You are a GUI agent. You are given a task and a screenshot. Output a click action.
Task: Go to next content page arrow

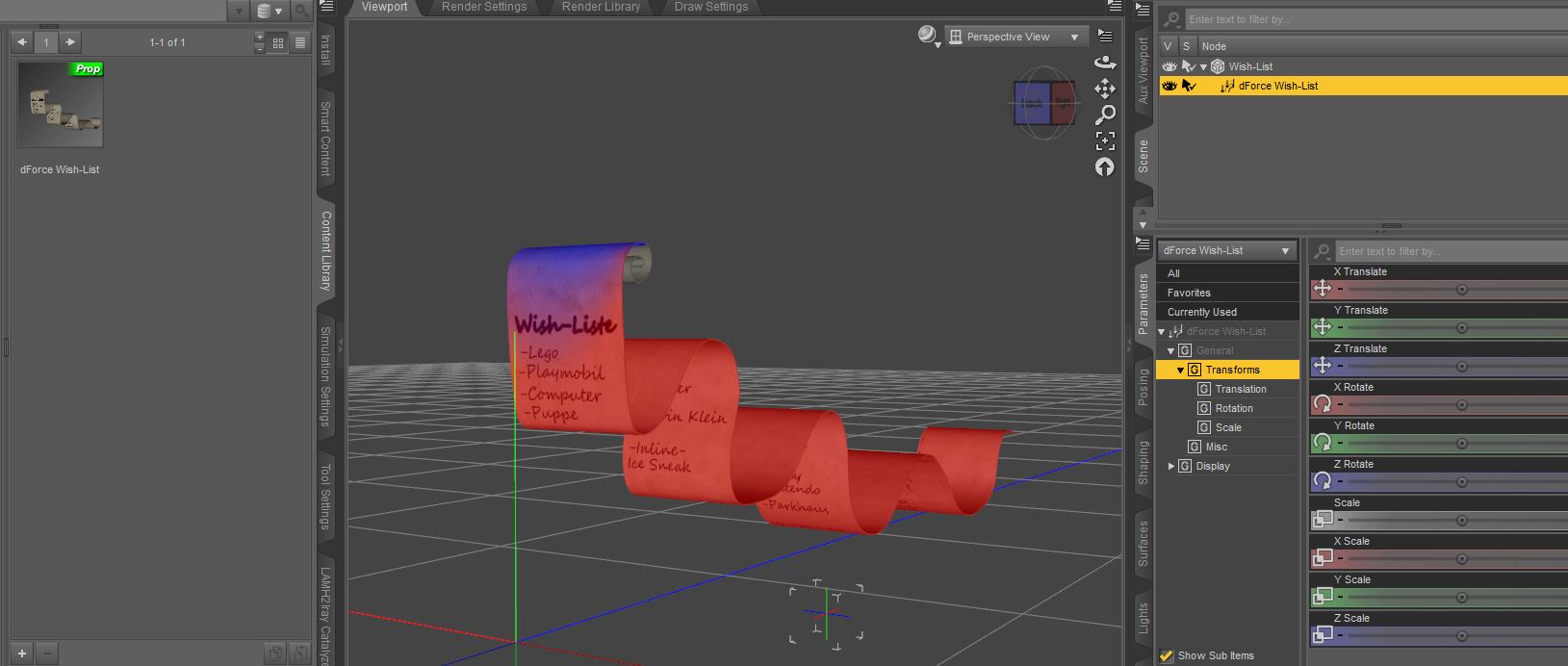(x=69, y=42)
